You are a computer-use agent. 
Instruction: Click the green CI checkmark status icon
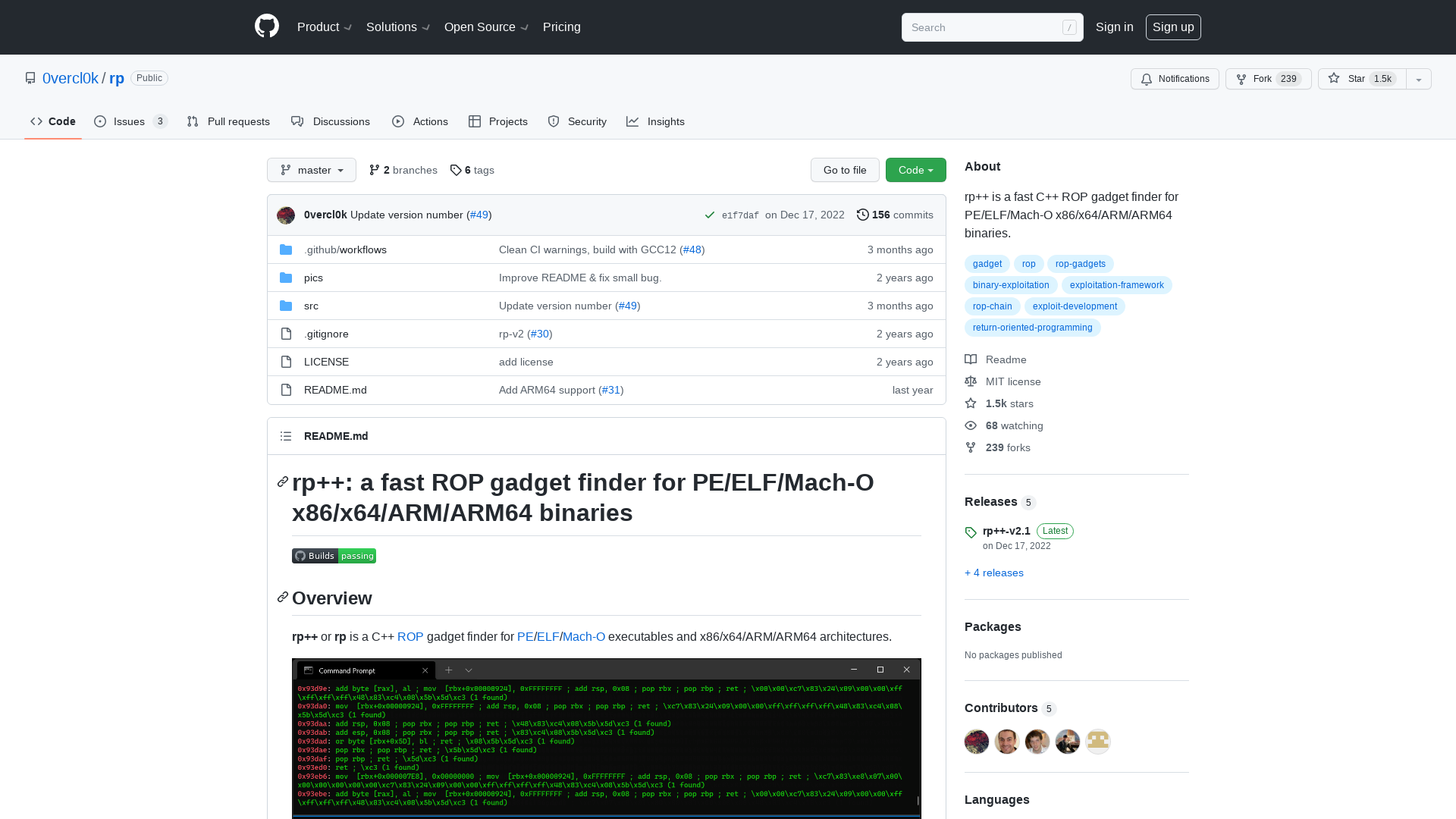click(x=710, y=215)
